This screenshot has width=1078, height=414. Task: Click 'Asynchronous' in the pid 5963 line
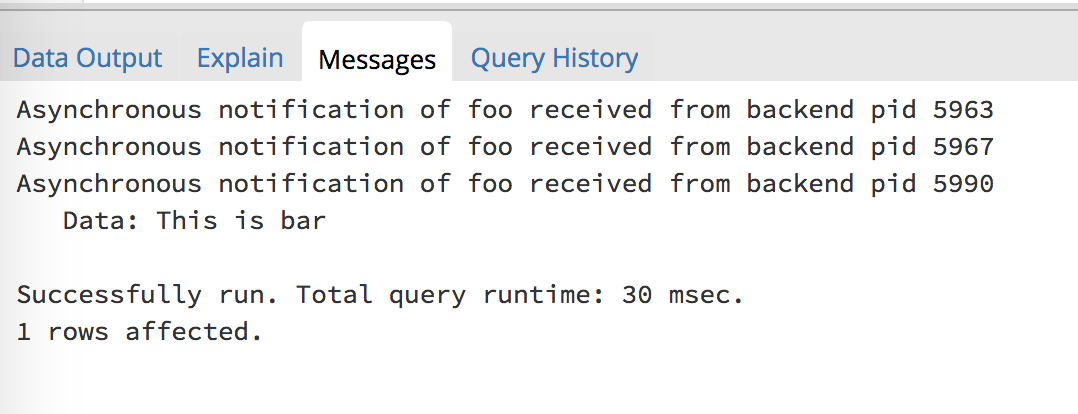tap(109, 110)
